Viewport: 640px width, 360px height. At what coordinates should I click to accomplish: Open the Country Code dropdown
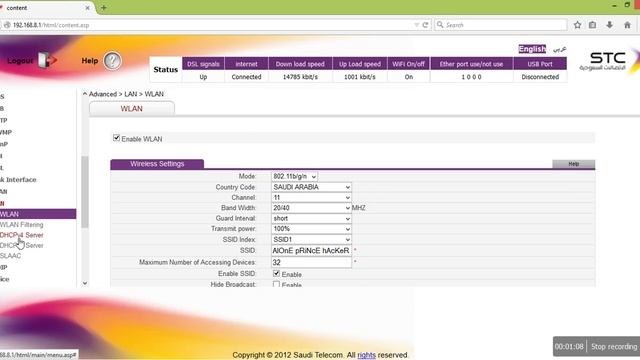[311, 187]
